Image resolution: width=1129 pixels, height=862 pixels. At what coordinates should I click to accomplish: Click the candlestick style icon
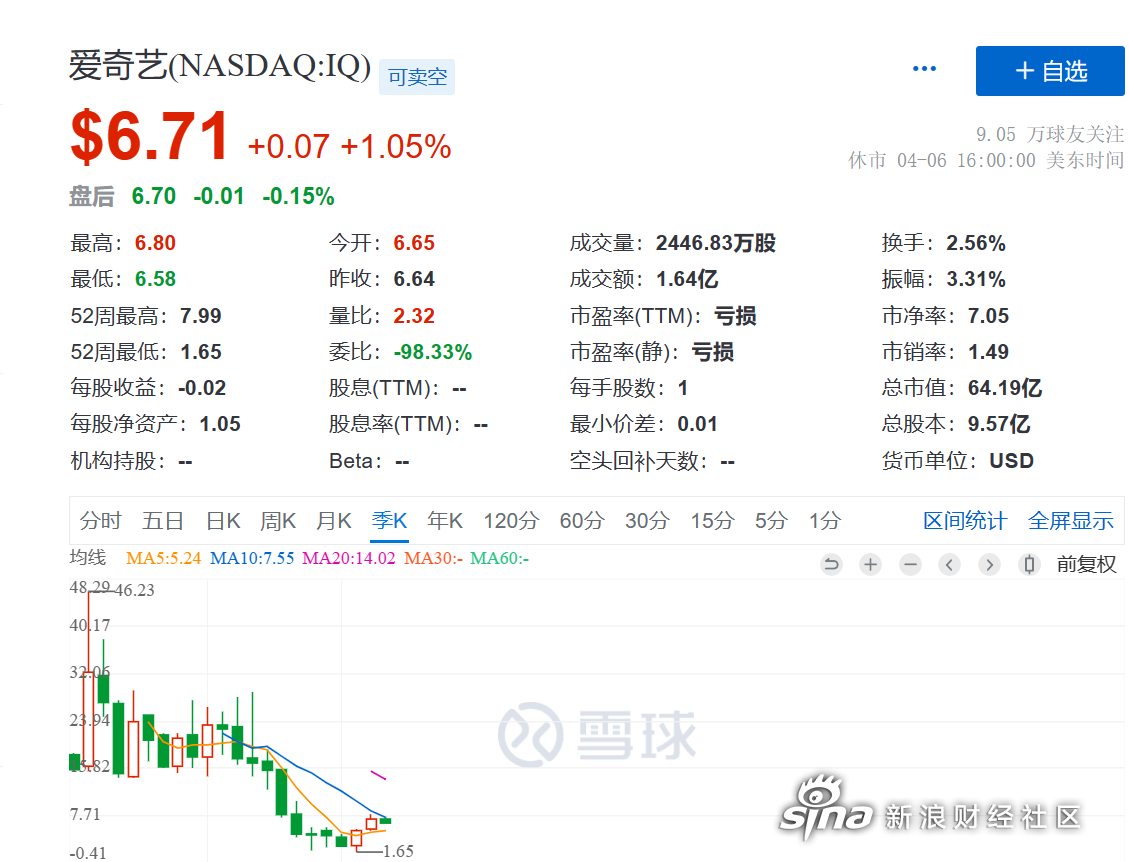pos(1030,564)
